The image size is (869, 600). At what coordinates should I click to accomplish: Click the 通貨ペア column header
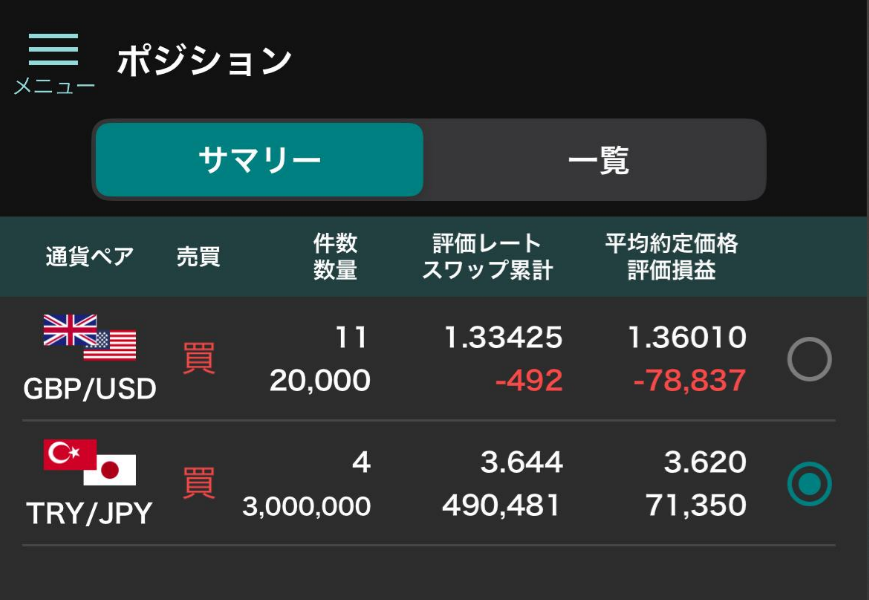[90, 257]
